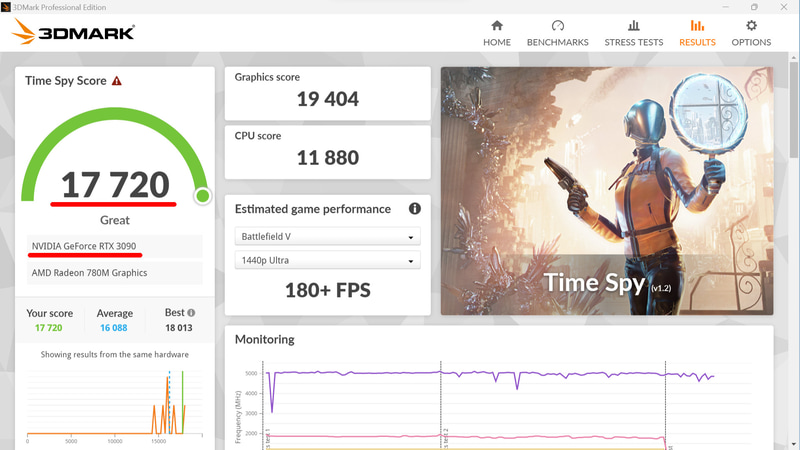800x450 pixels.
Task: Click the 180+ FPS estimate
Action: pyautogui.click(x=328, y=290)
